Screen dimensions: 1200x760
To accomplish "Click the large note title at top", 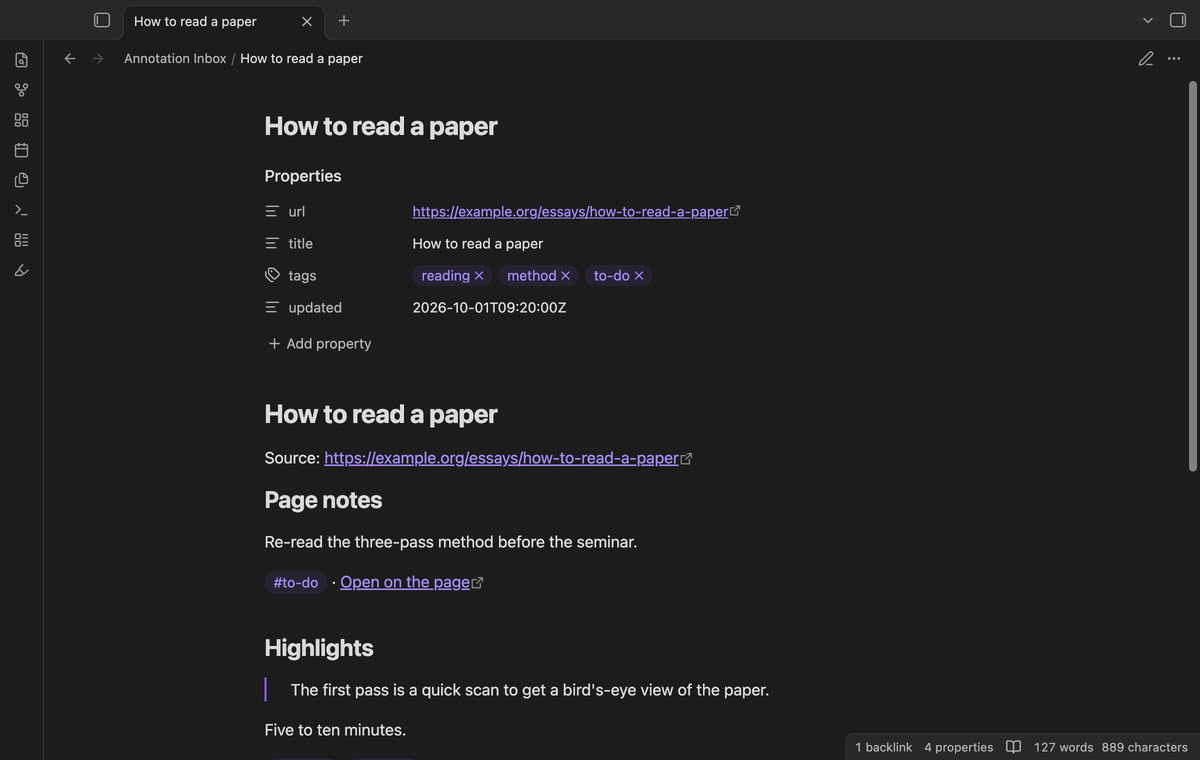I will (381, 125).
